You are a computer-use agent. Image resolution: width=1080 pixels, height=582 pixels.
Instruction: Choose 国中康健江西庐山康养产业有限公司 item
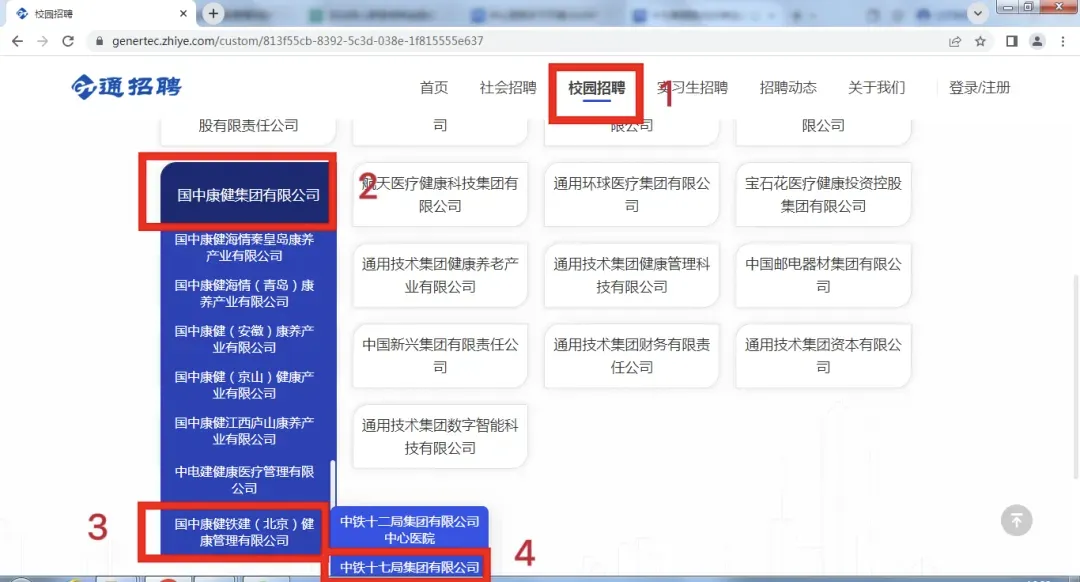tap(245, 430)
